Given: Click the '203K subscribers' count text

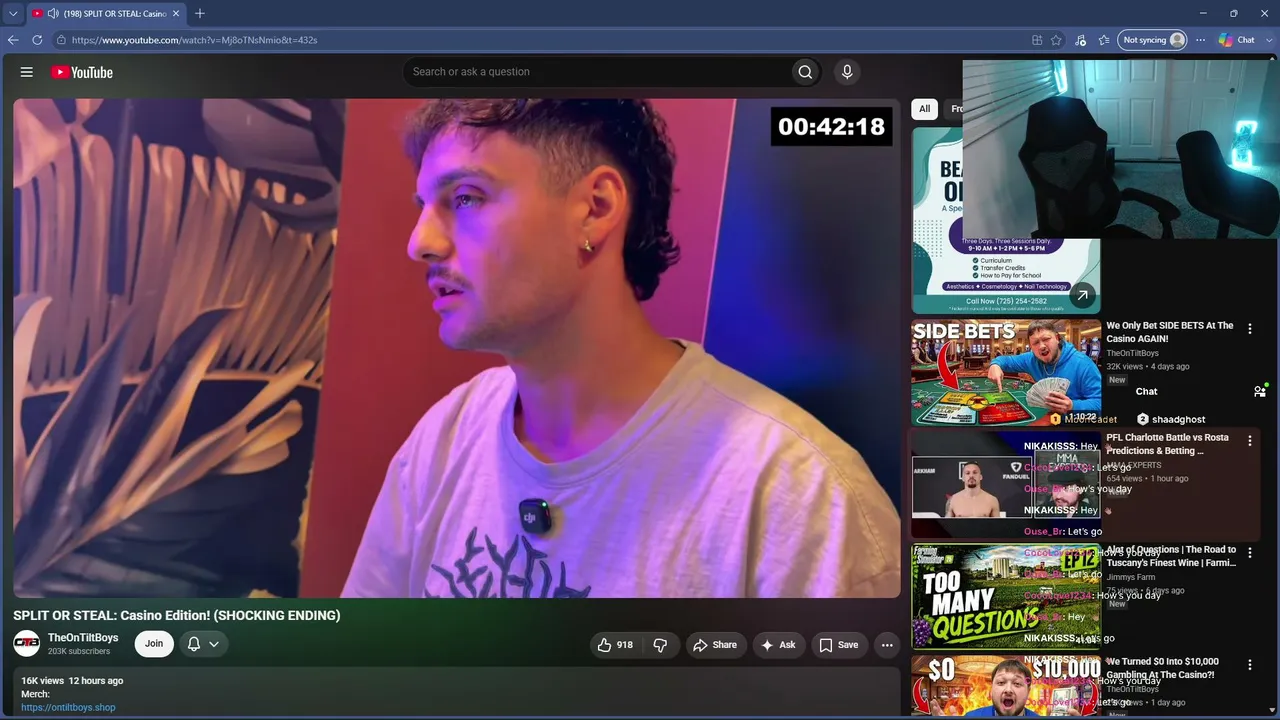Looking at the screenshot, I should click(x=79, y=652).
